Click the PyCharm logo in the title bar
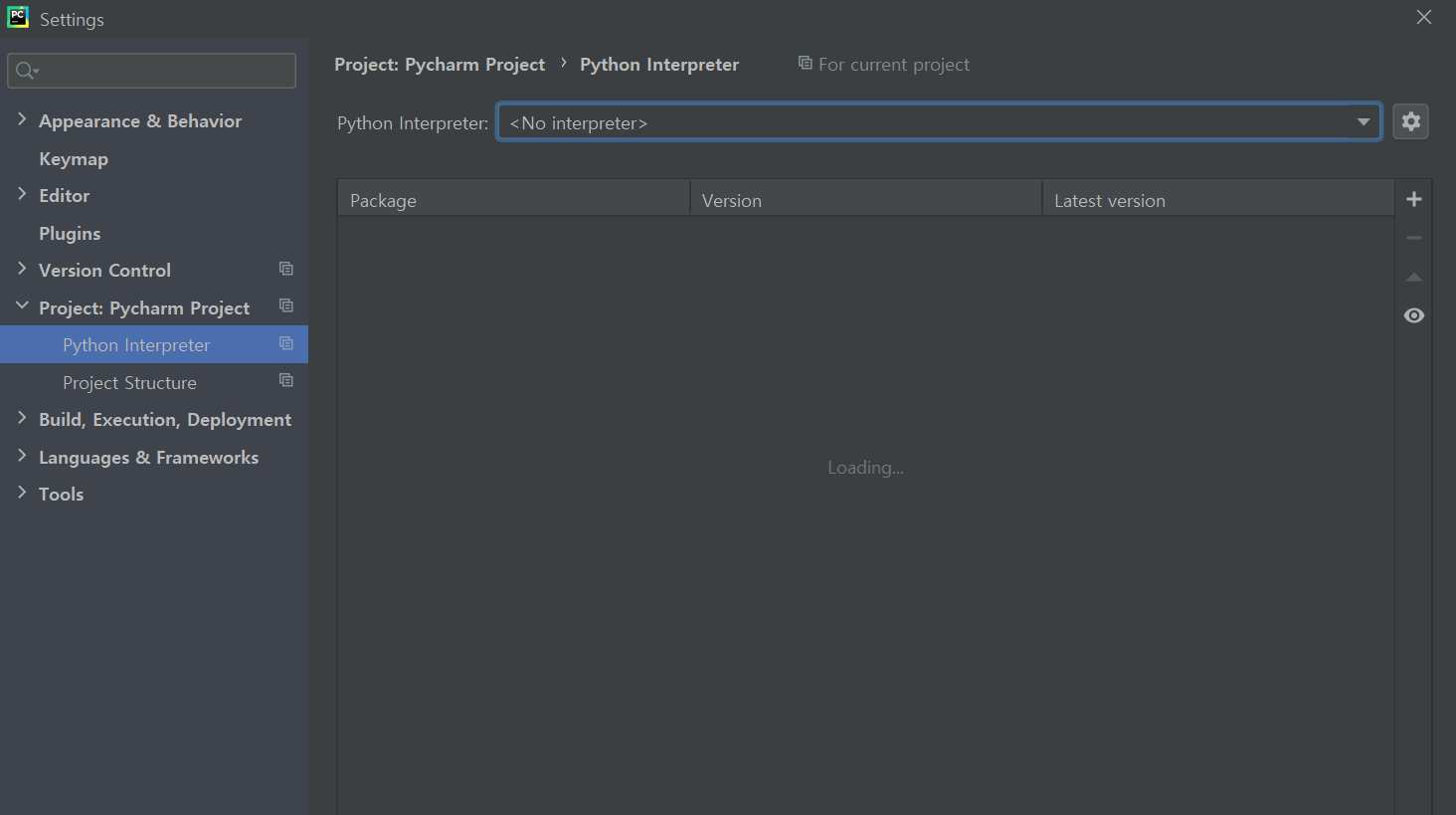 tap(18, 17)
